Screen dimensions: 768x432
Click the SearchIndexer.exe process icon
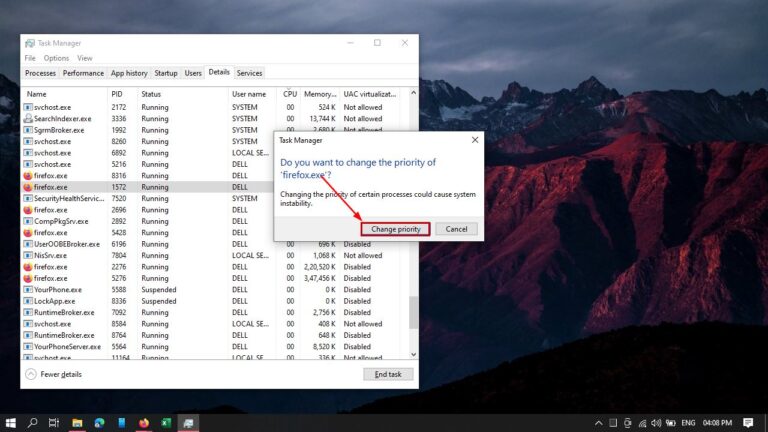[28, 119]
